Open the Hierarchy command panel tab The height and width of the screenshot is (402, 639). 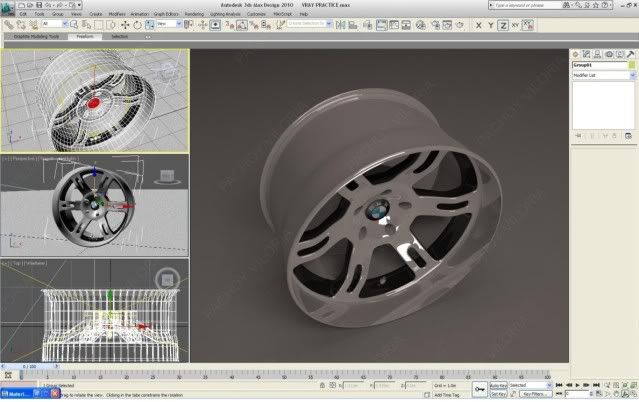[x=597, y=54]
